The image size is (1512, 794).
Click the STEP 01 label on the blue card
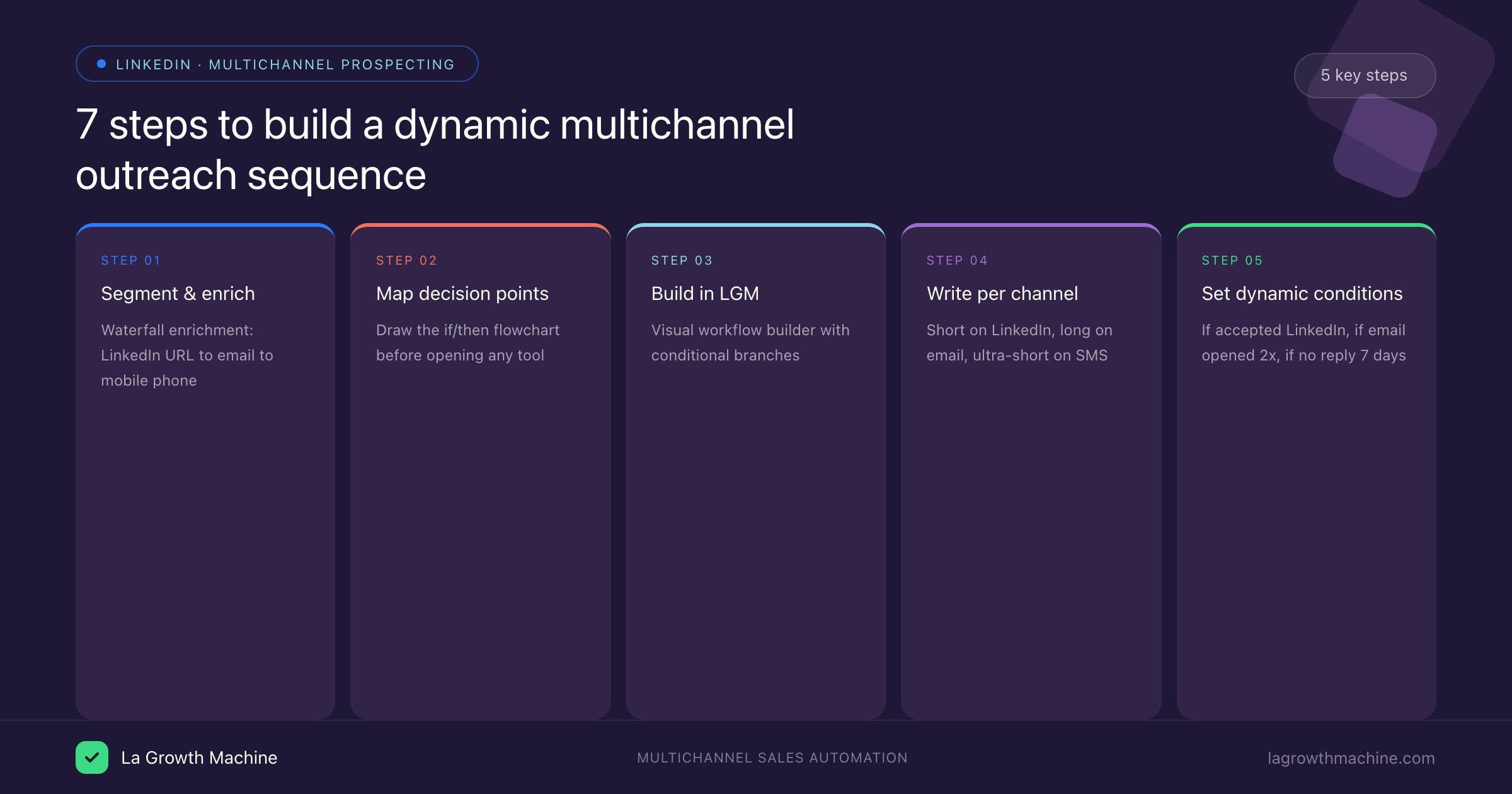point(130,260)
